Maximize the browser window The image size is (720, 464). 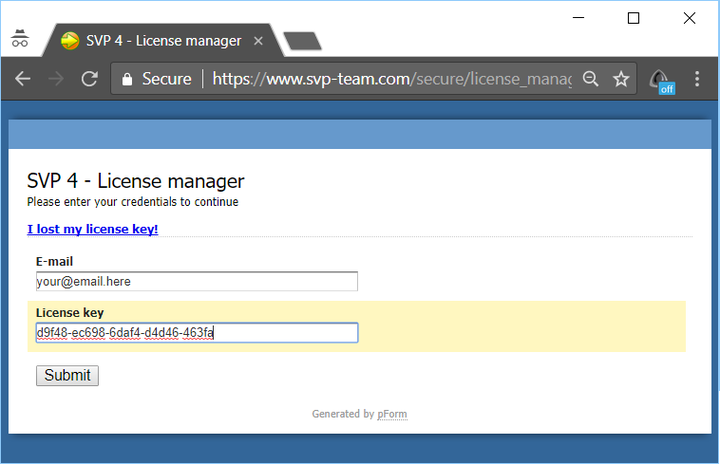[634, 18]
